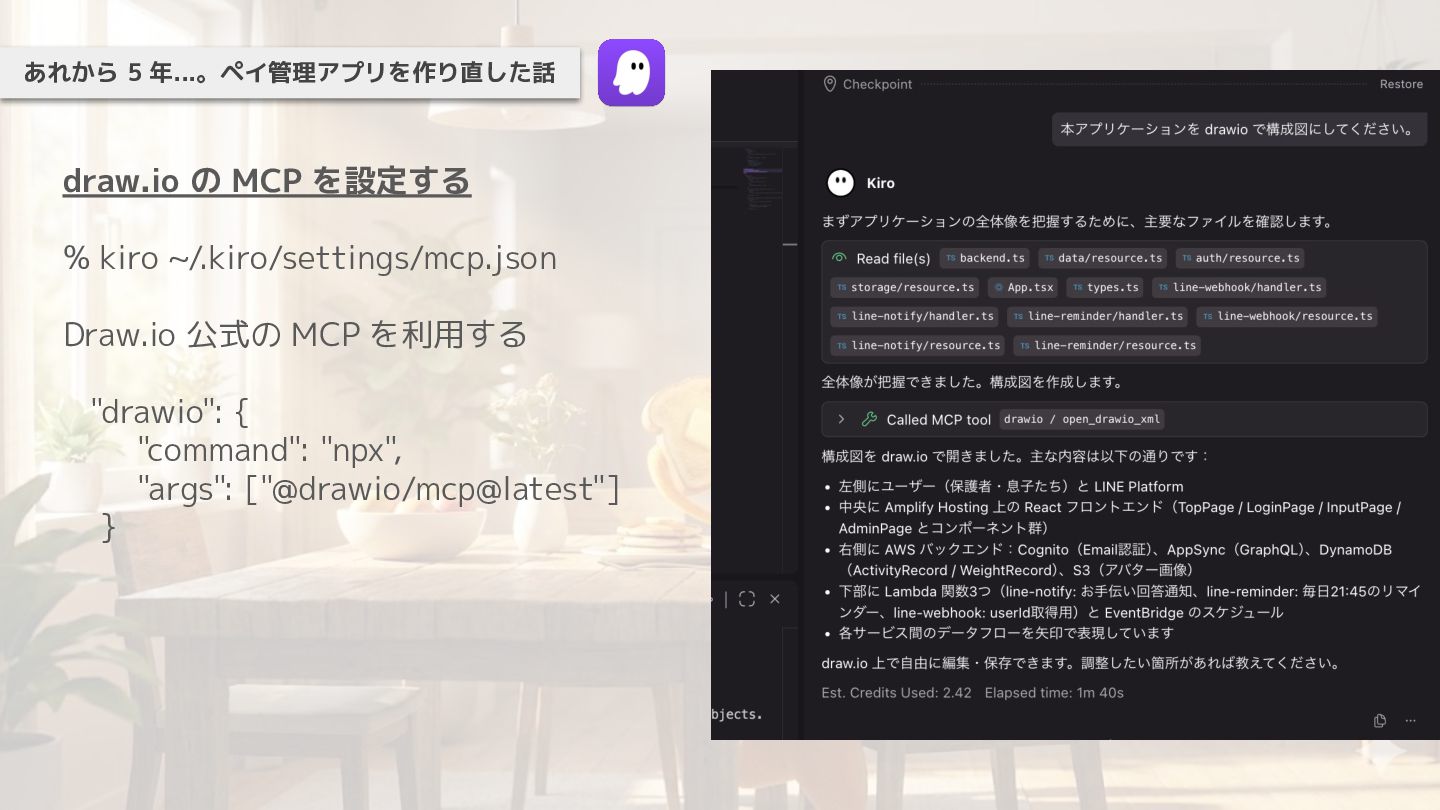Open the storage/resource.ts file chip
1440x810 pixels.
(x=904, y=287)
